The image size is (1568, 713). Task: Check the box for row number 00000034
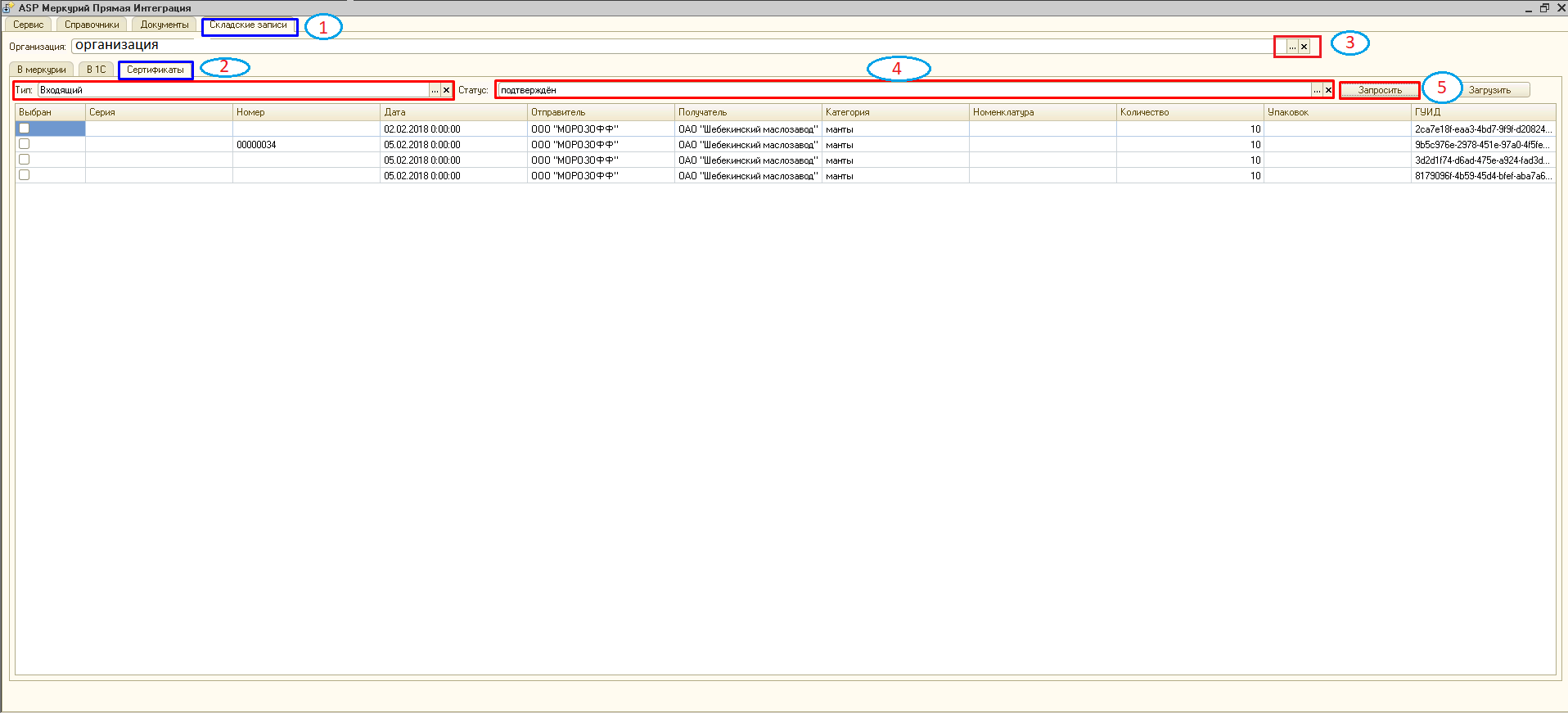(x=25, y=144)
